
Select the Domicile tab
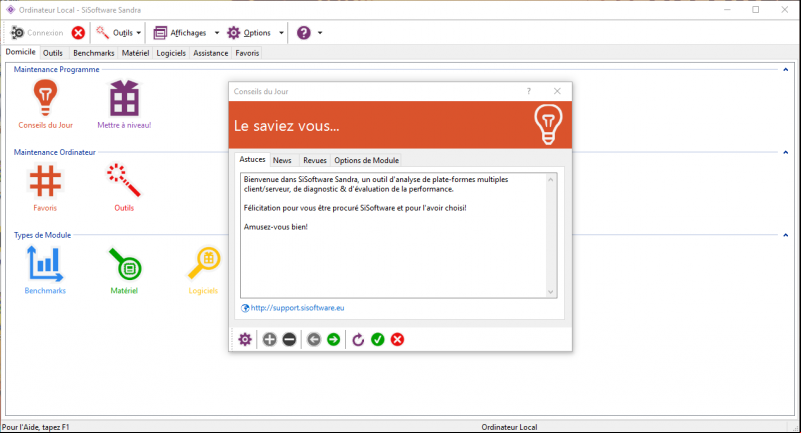click(20, 52)
